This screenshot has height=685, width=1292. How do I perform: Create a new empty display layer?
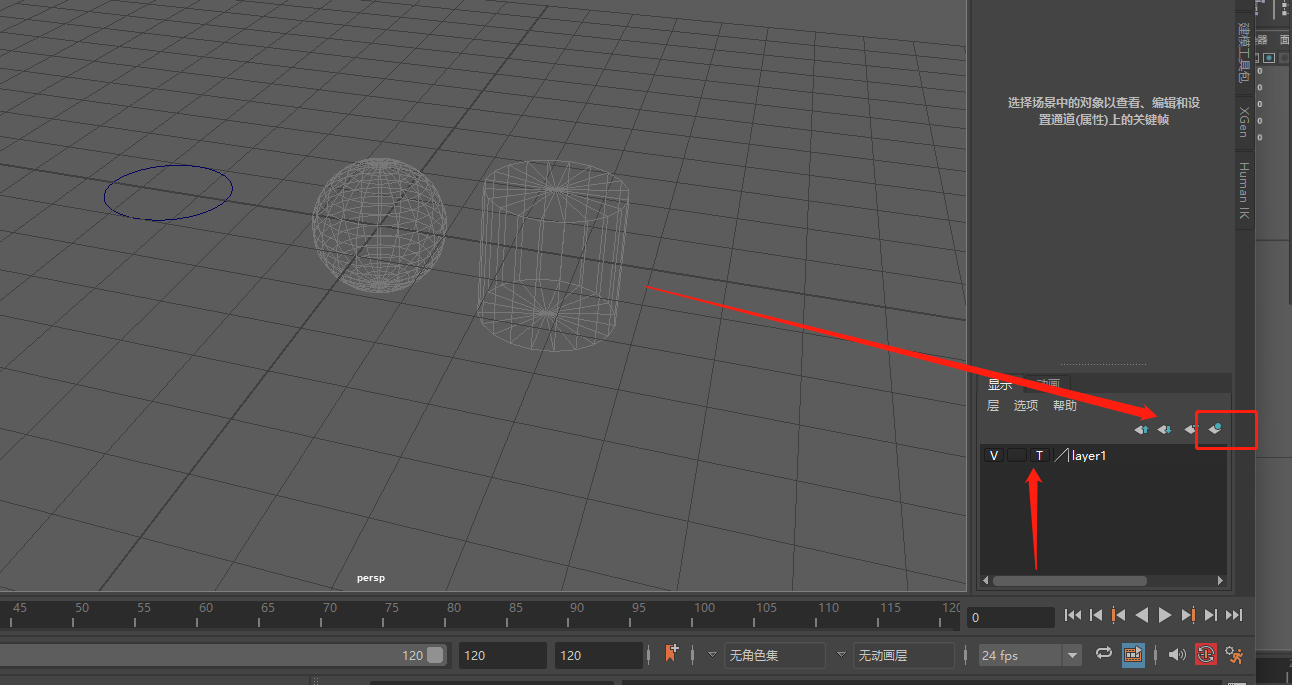pos(1191,429)
